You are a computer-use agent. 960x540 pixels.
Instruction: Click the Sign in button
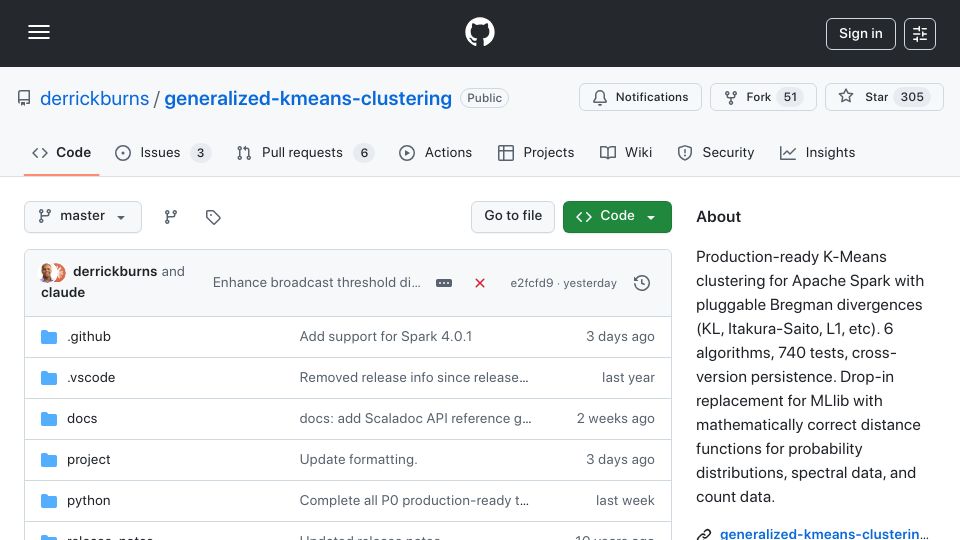860,34
